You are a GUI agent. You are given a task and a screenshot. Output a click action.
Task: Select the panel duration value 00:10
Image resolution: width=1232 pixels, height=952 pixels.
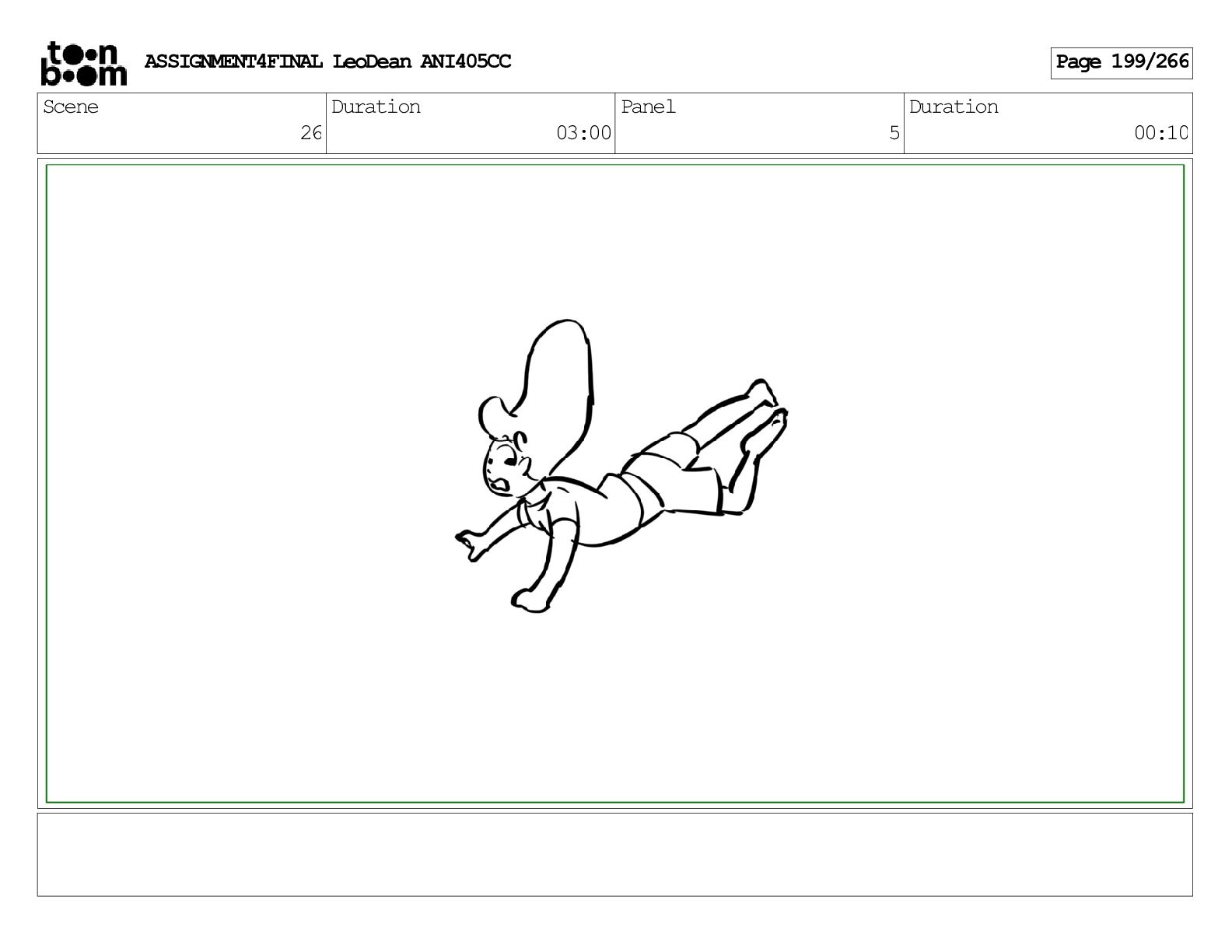pos(1161,133)
